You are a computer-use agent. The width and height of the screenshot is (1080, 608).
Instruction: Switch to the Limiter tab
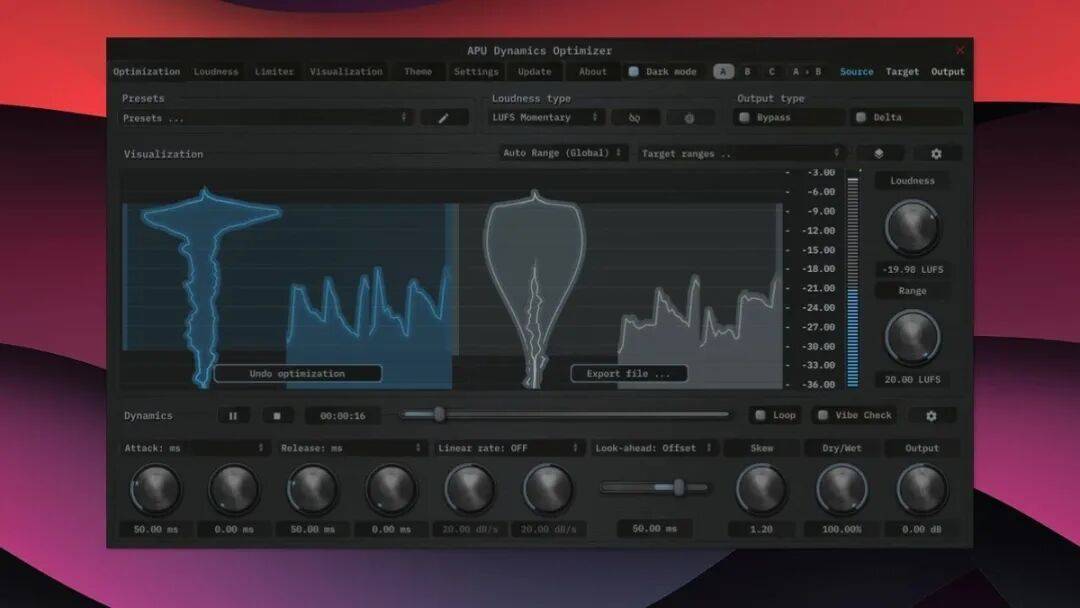[274, 71]
